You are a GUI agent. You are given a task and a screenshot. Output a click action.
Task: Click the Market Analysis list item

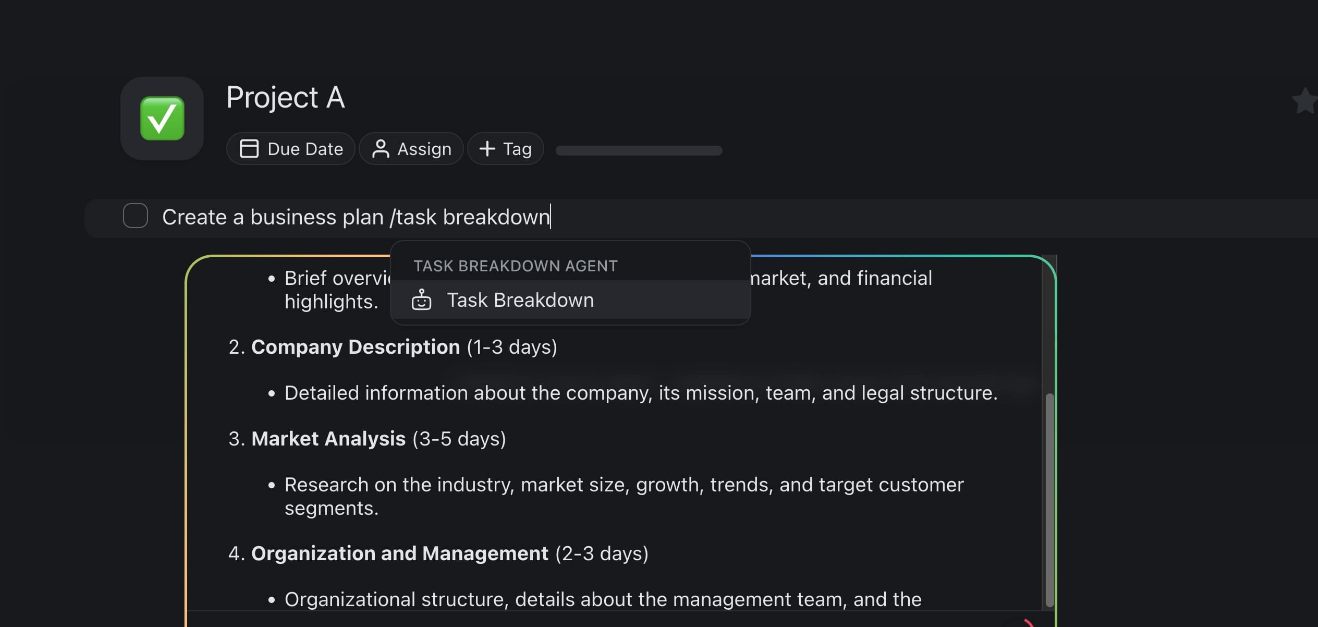point(328,438)
